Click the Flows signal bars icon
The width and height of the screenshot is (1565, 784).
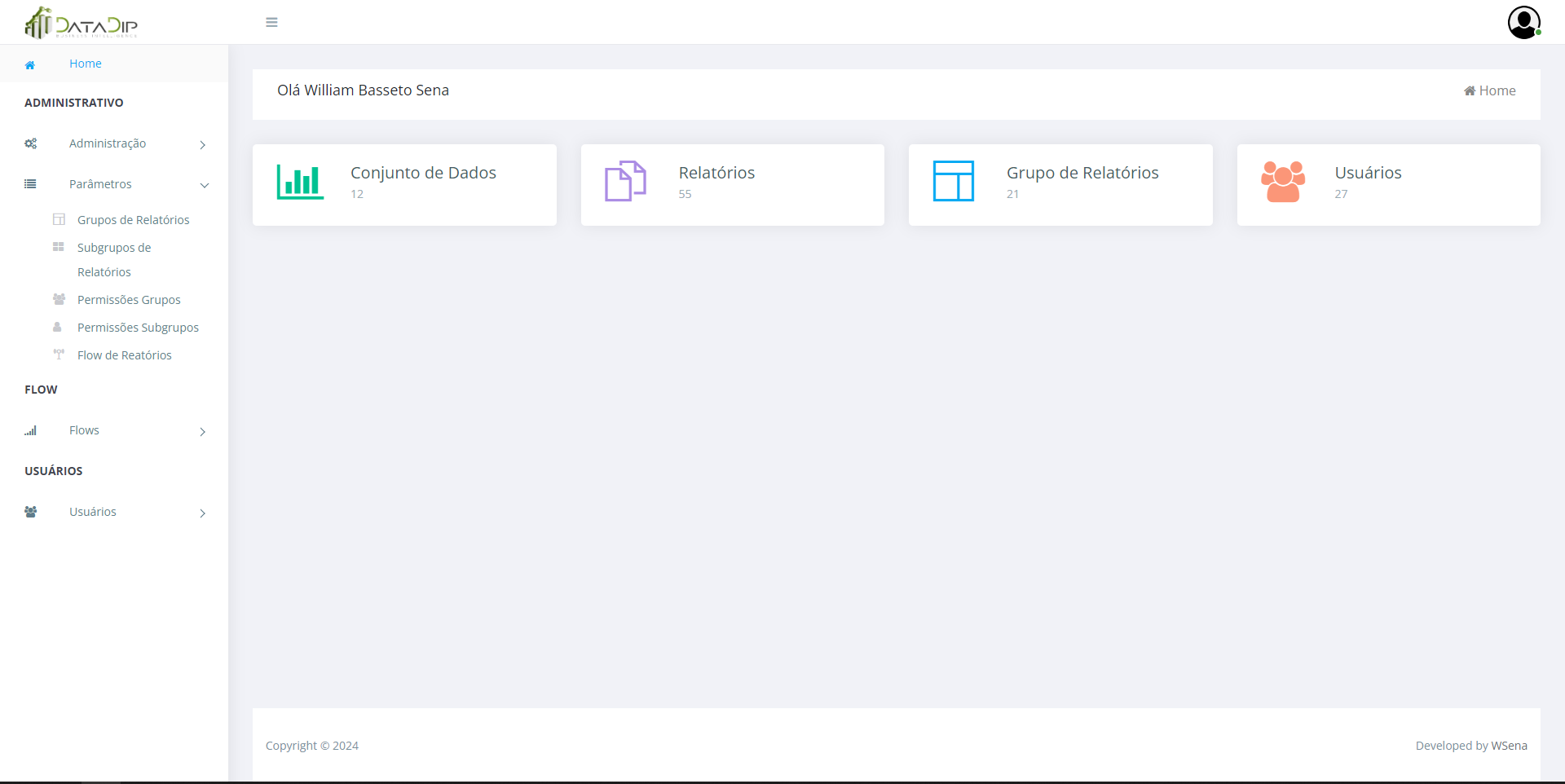[x=30, y=430]
